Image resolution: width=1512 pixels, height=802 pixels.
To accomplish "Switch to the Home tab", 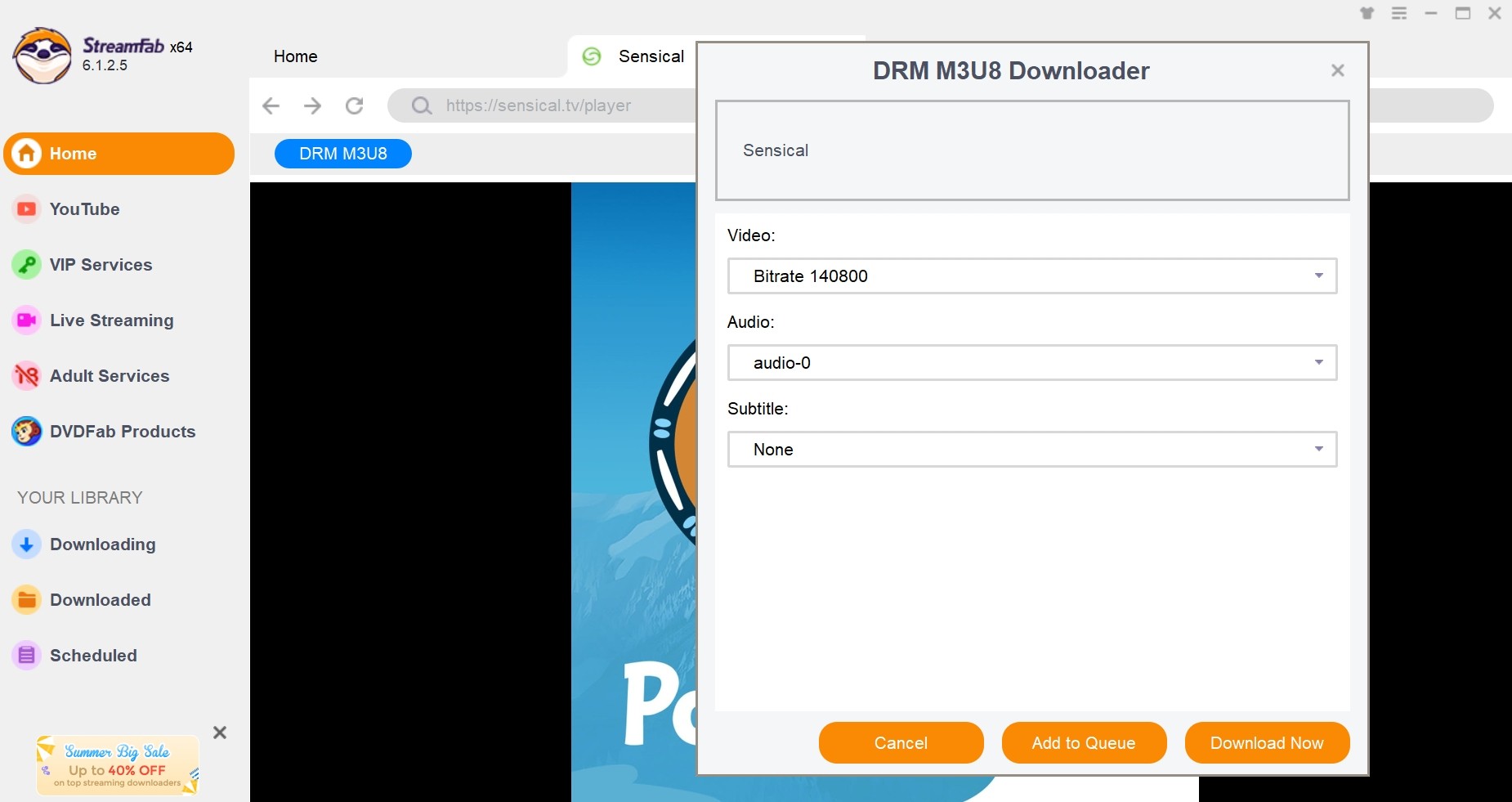I will pos(296,56).
